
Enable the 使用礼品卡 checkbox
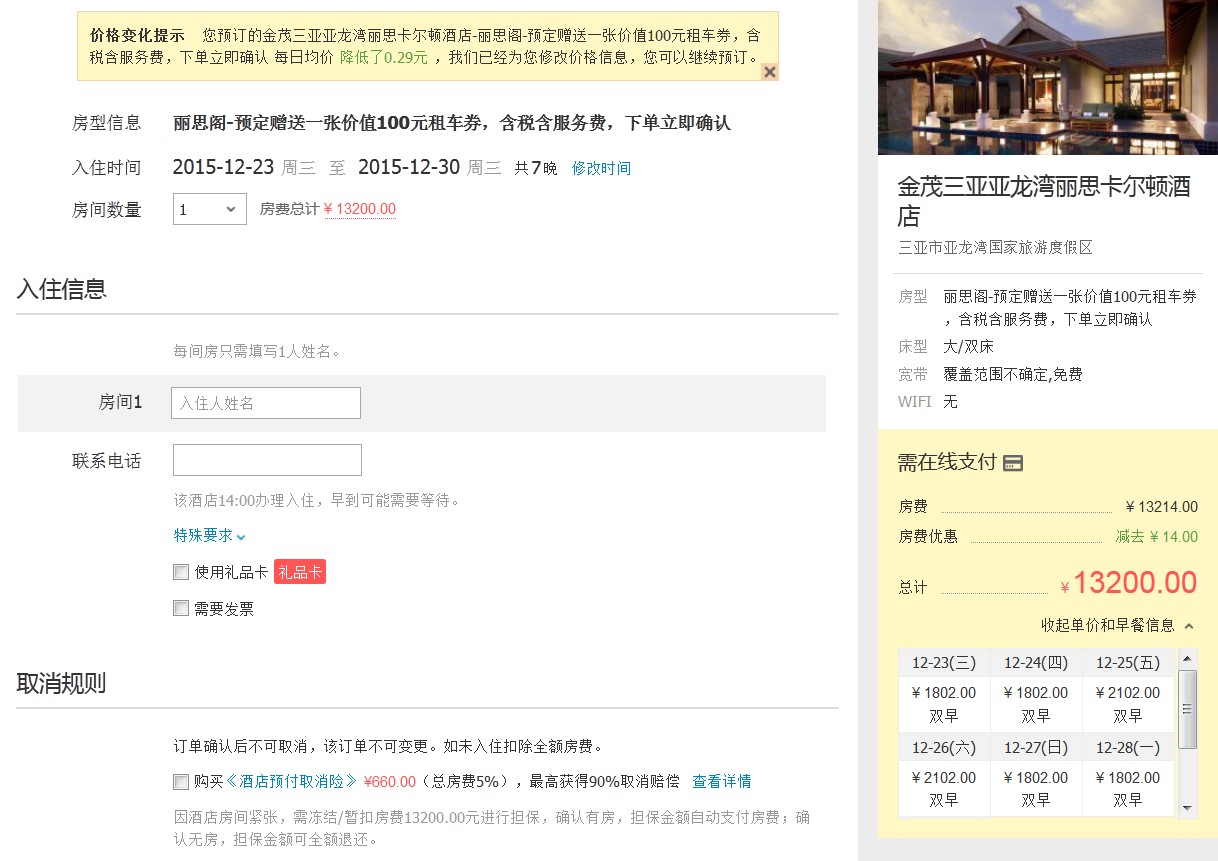[181, 572]
